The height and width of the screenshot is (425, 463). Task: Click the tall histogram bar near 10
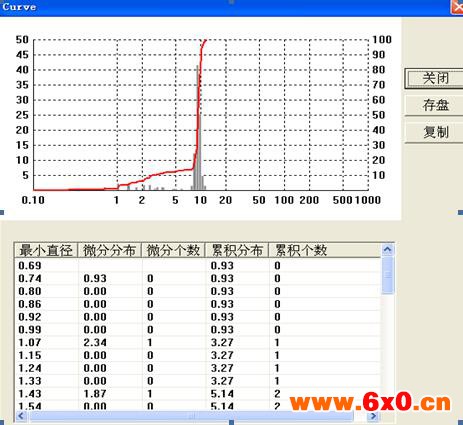coord(198,128)
